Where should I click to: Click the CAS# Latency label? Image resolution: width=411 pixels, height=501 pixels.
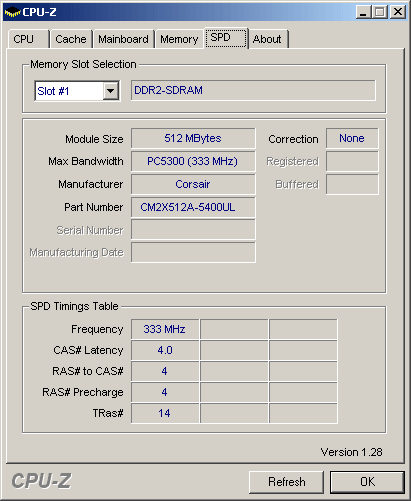88,350
